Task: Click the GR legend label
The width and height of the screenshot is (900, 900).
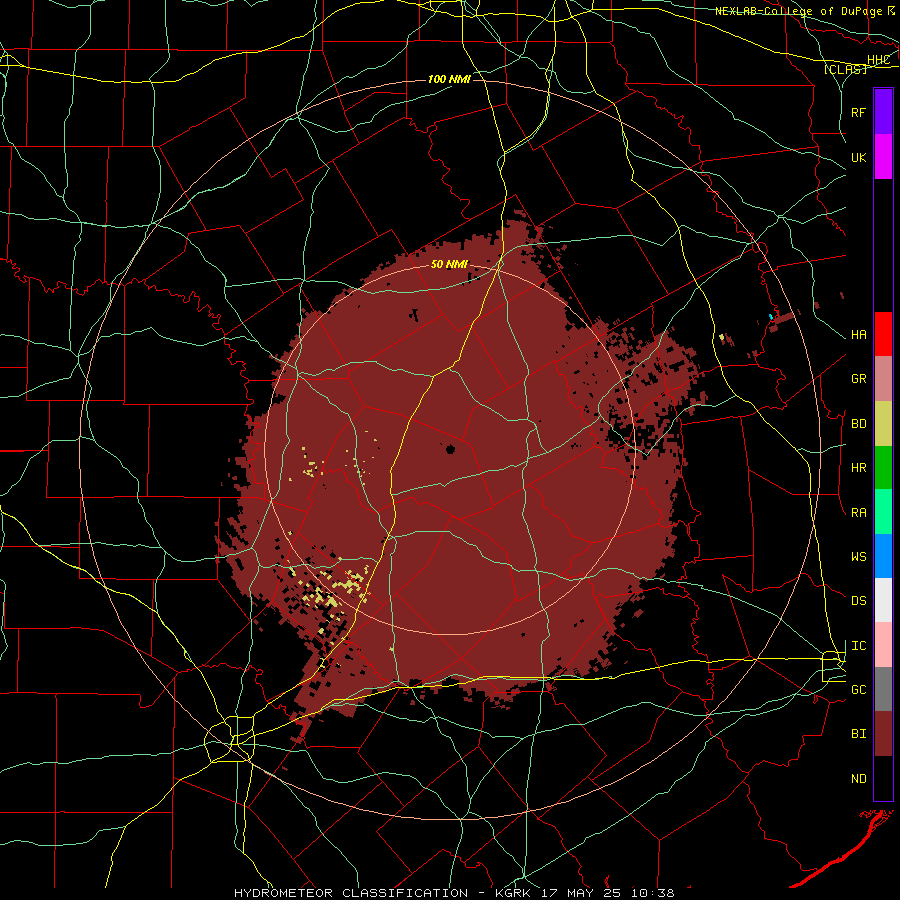Action: point(858,379)
